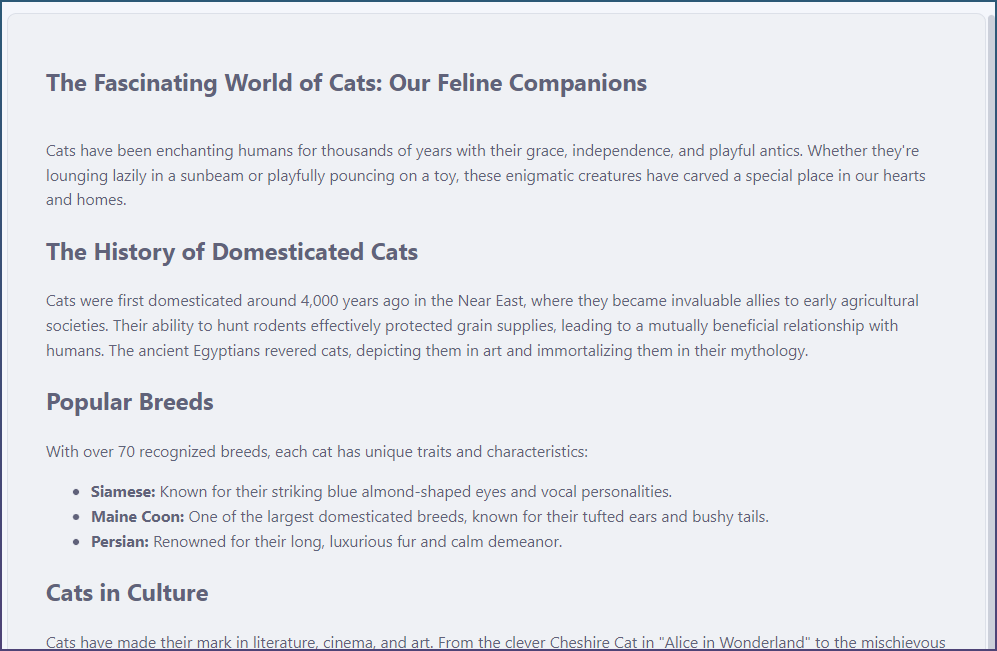Select the History of Domesticated Cats heading

232,252
